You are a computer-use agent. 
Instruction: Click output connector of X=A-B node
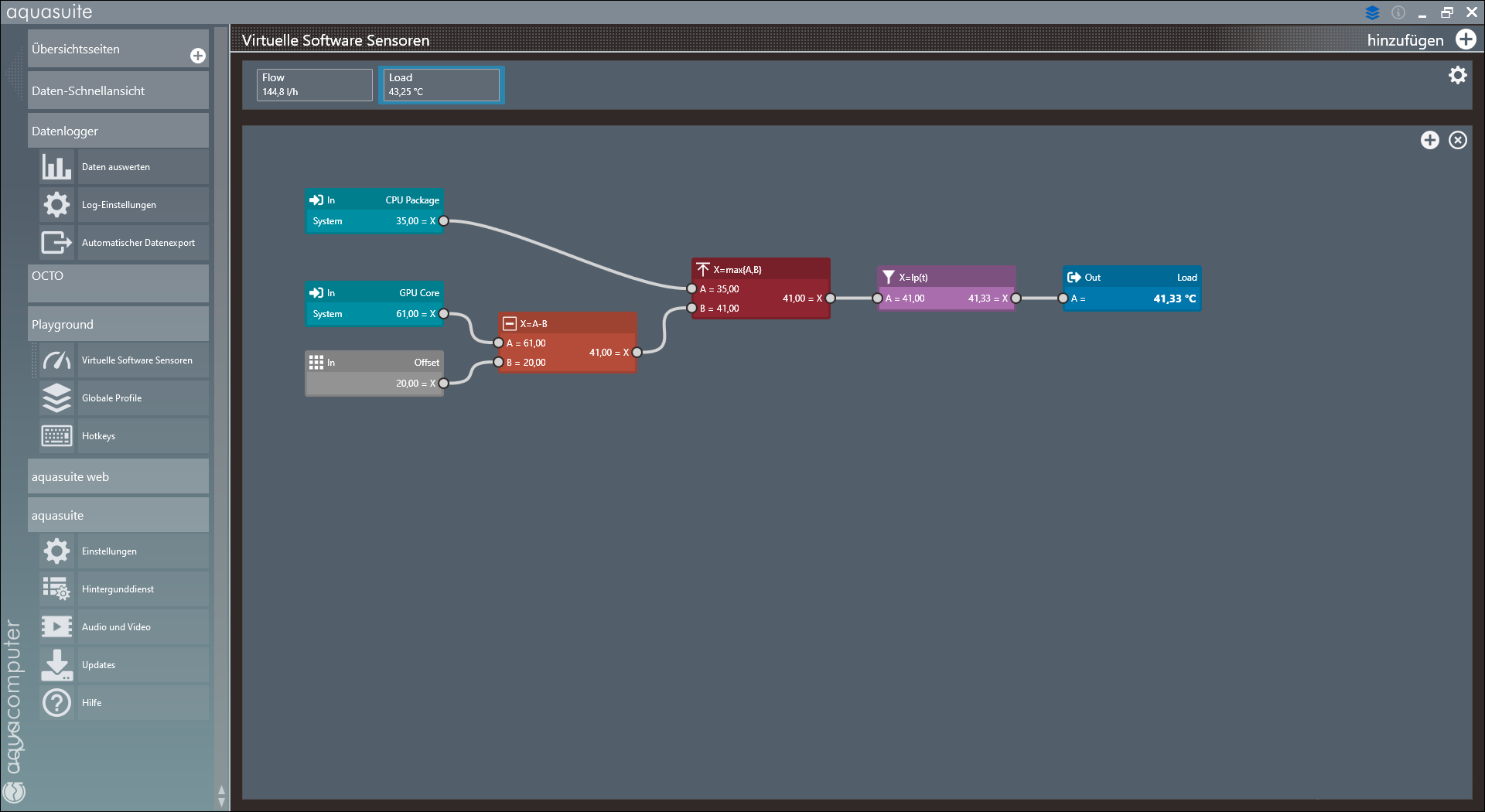[x=637, y=353]
